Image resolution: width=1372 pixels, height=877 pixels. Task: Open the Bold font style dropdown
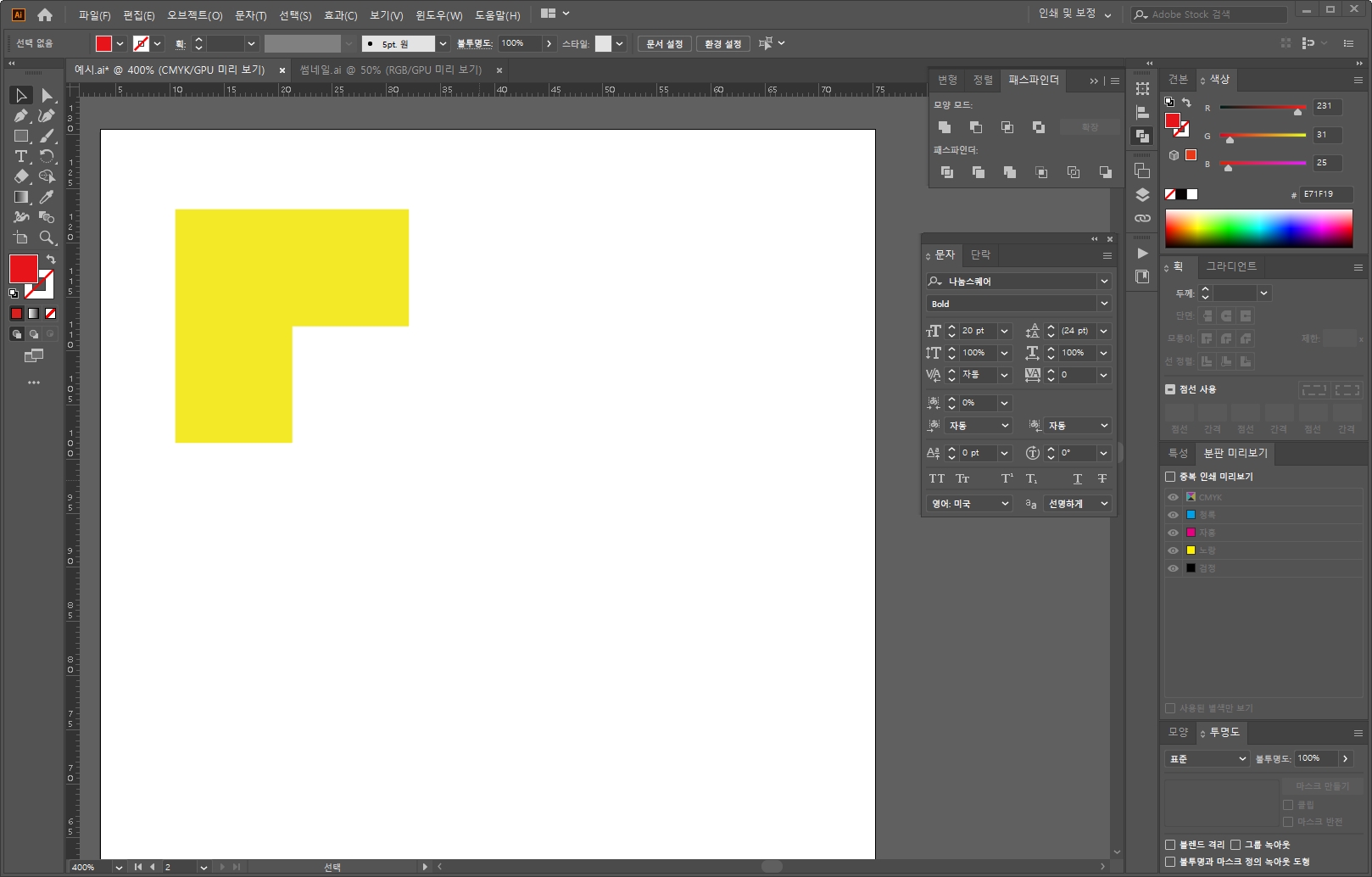pos(1104,304)
